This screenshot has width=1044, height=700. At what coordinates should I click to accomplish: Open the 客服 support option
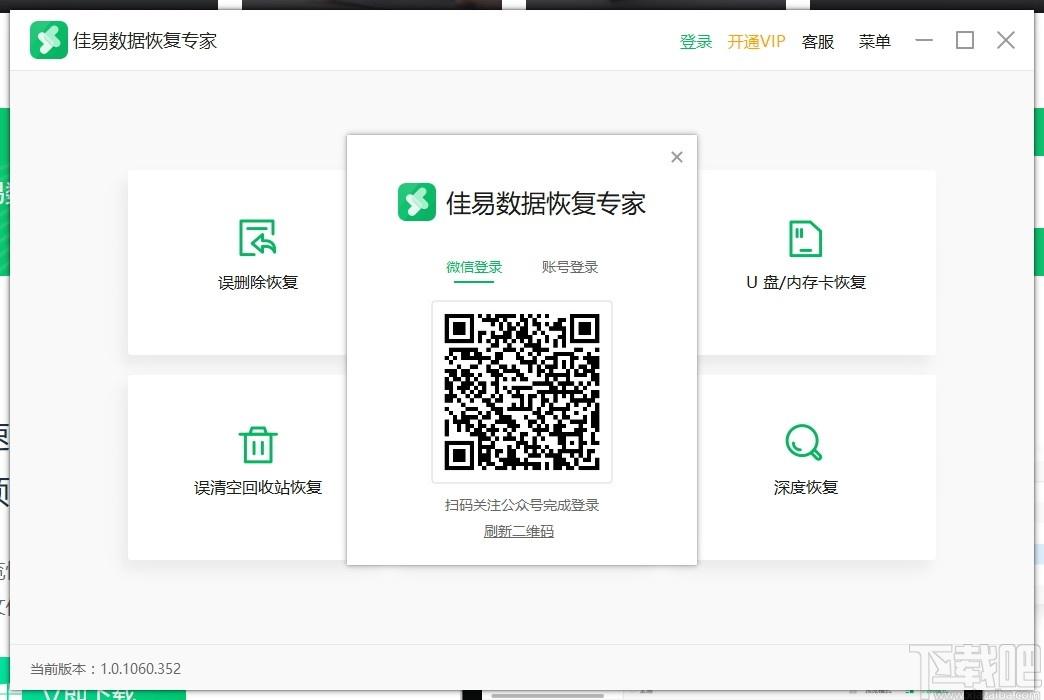[x=818, y=41]
